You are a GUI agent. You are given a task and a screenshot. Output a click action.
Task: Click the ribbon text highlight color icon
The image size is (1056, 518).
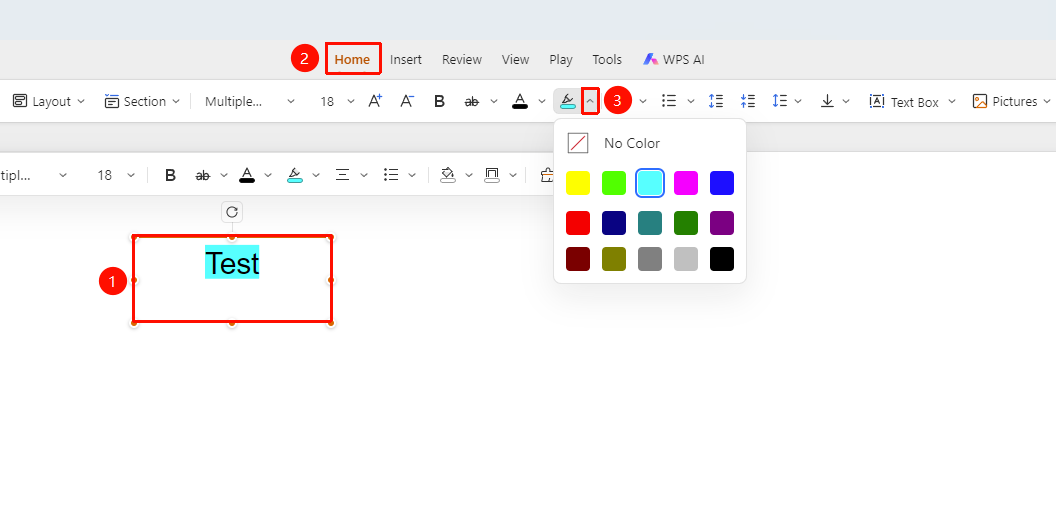click(568, 101)
